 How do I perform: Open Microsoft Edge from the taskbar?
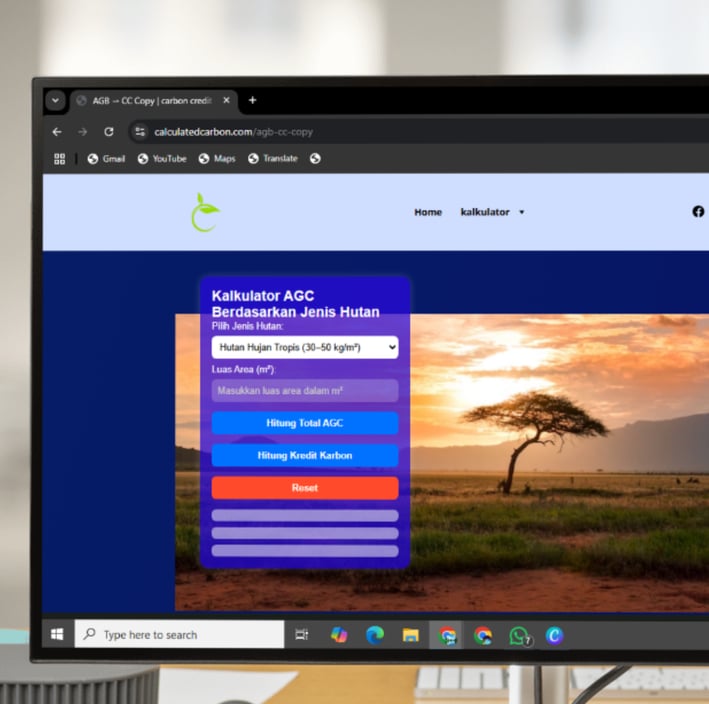(375, 635)
